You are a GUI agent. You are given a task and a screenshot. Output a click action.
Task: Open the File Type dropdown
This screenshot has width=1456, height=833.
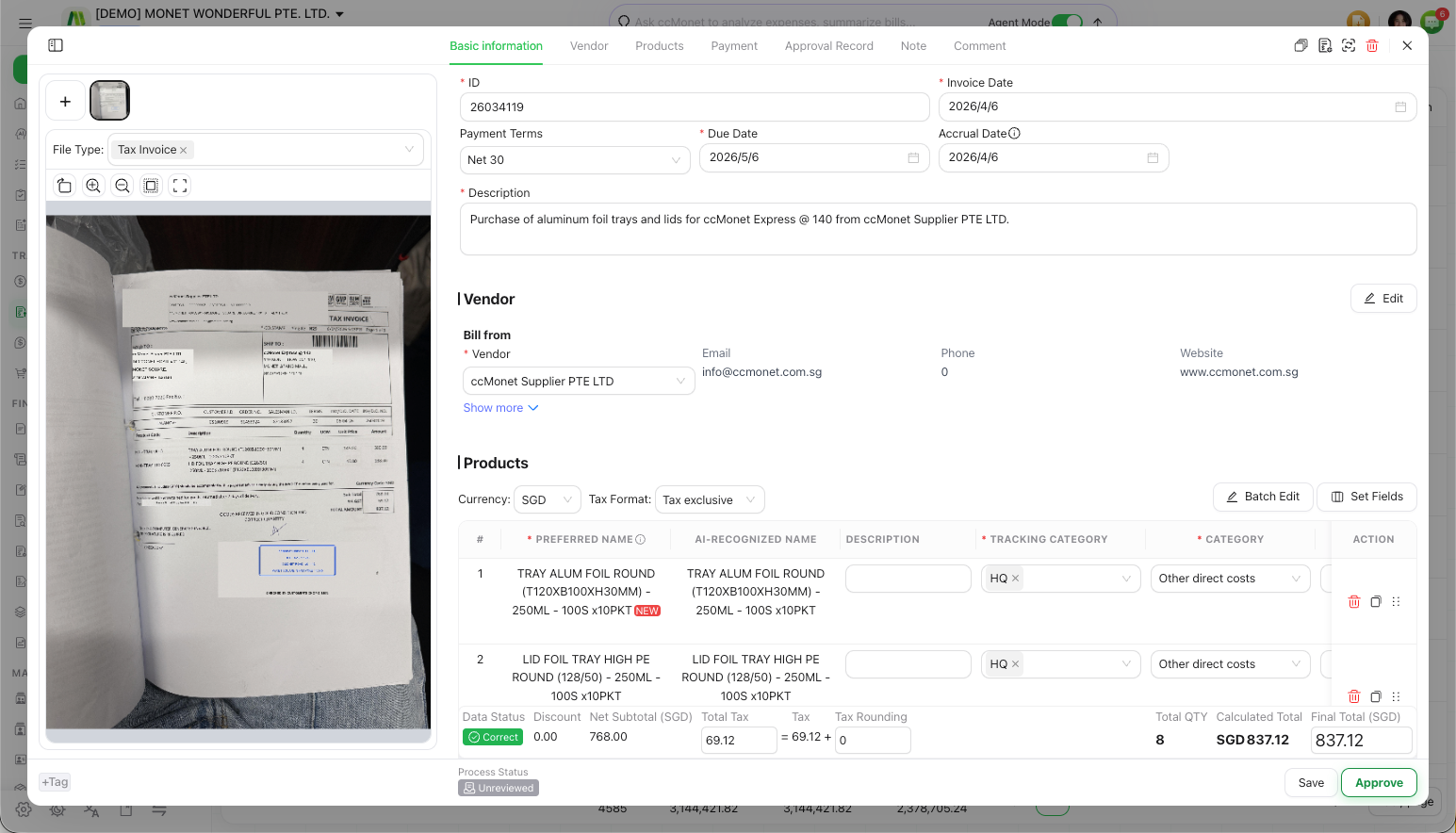tap(267, 150)
